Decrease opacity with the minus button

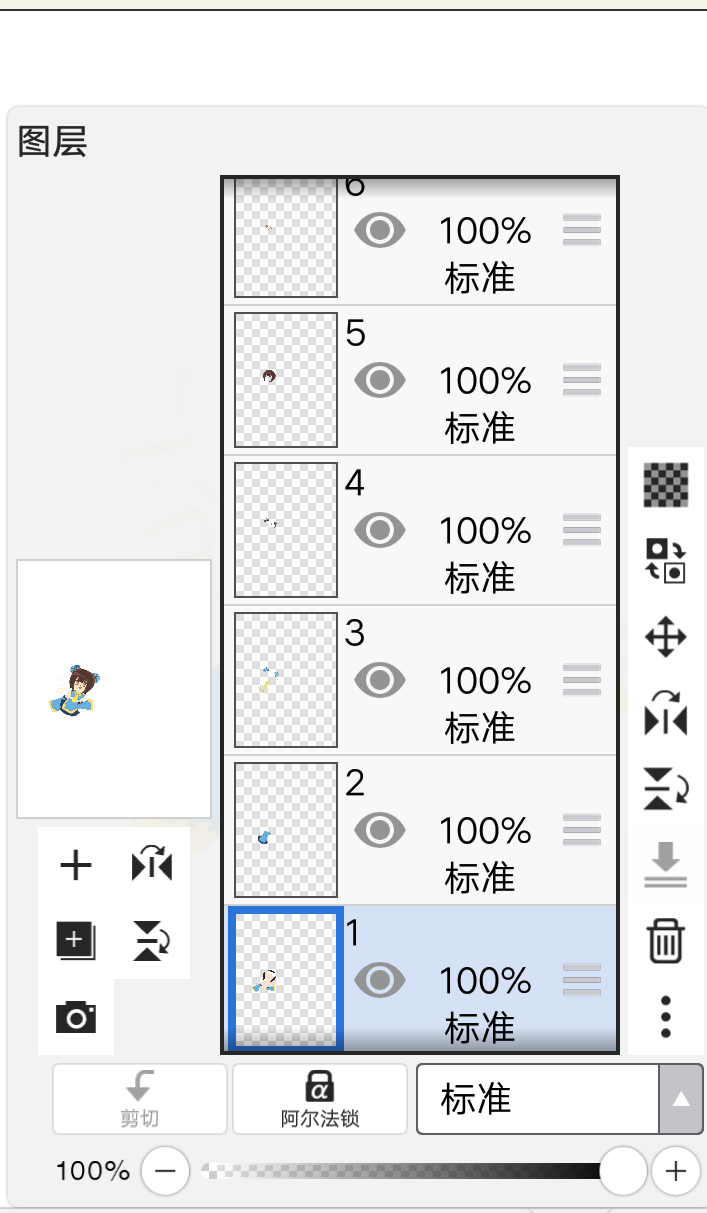click(x=166, y=1170)
